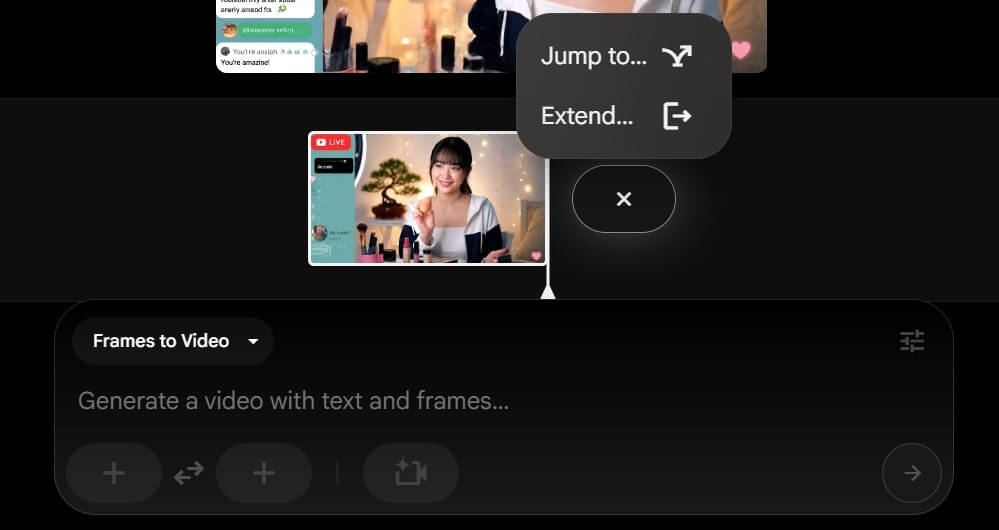Click the branching arrows icon beside Jump to
This screenshot has height=530, width=999.
coord(677,56)
